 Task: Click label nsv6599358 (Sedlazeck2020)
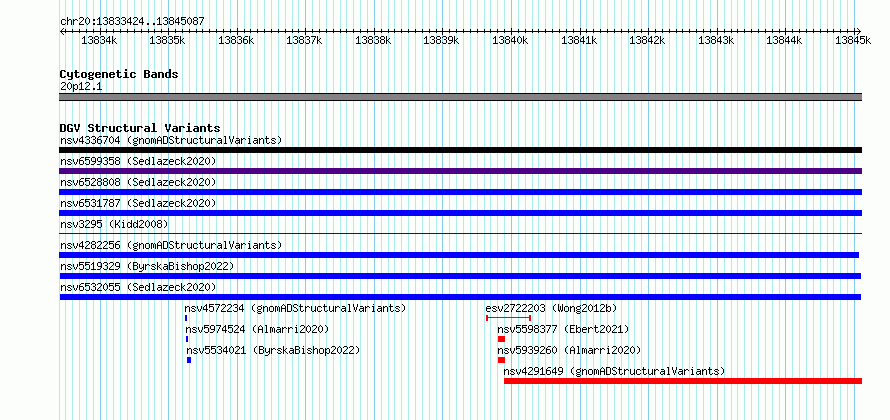coord(138,161)
